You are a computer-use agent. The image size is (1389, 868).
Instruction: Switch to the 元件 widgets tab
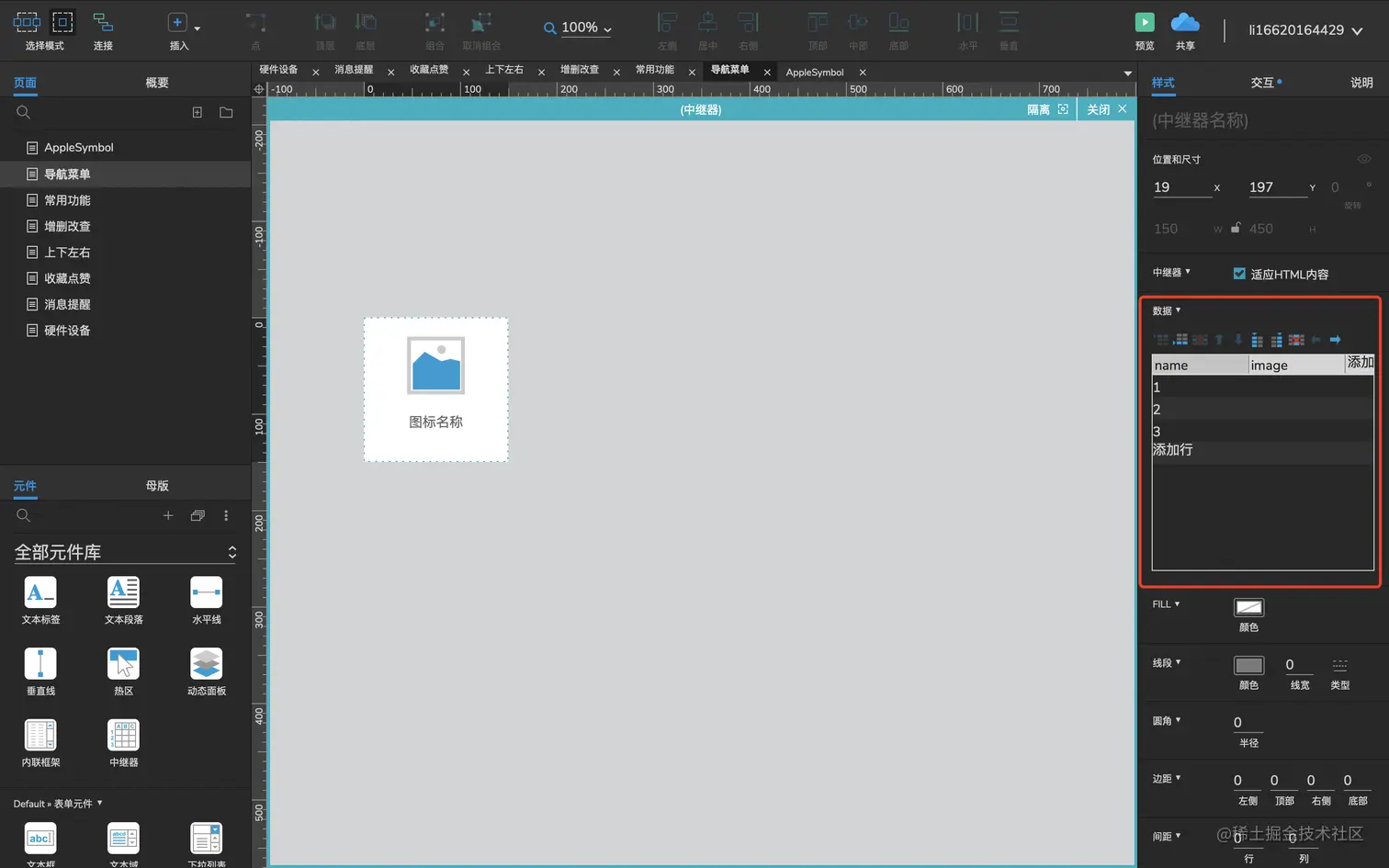25,486
